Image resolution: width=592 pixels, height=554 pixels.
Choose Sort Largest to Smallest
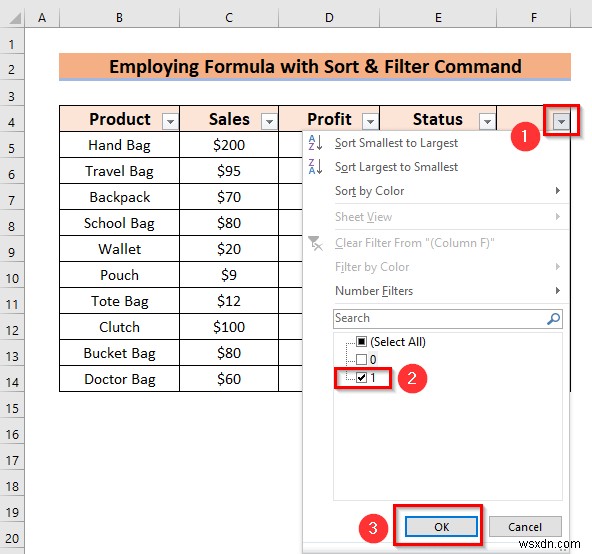396,167
